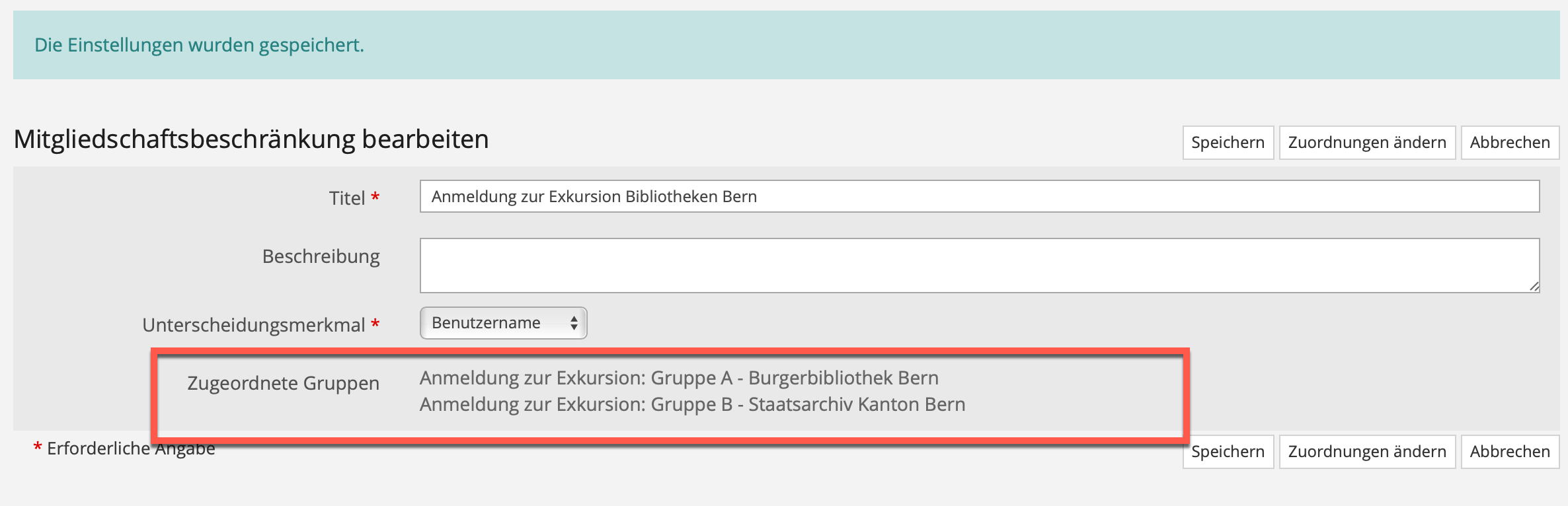The width and height of the screenshot is (1568, 506).
Task: Select the Beschreibung field label
Action: tap(321, 256)
